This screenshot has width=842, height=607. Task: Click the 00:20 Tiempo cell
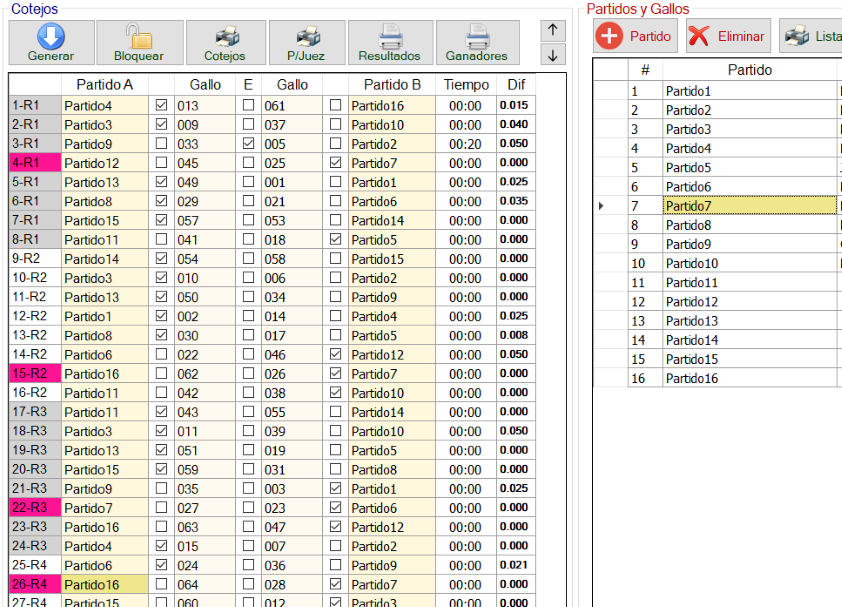tap(466, 144)
